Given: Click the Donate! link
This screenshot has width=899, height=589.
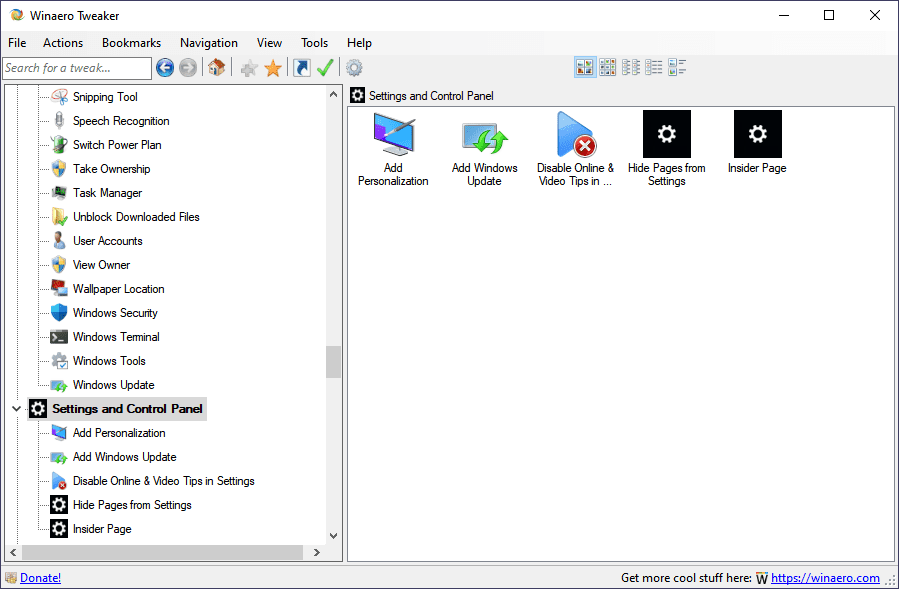Looking at the screenshot, I should tap(40, 578).
